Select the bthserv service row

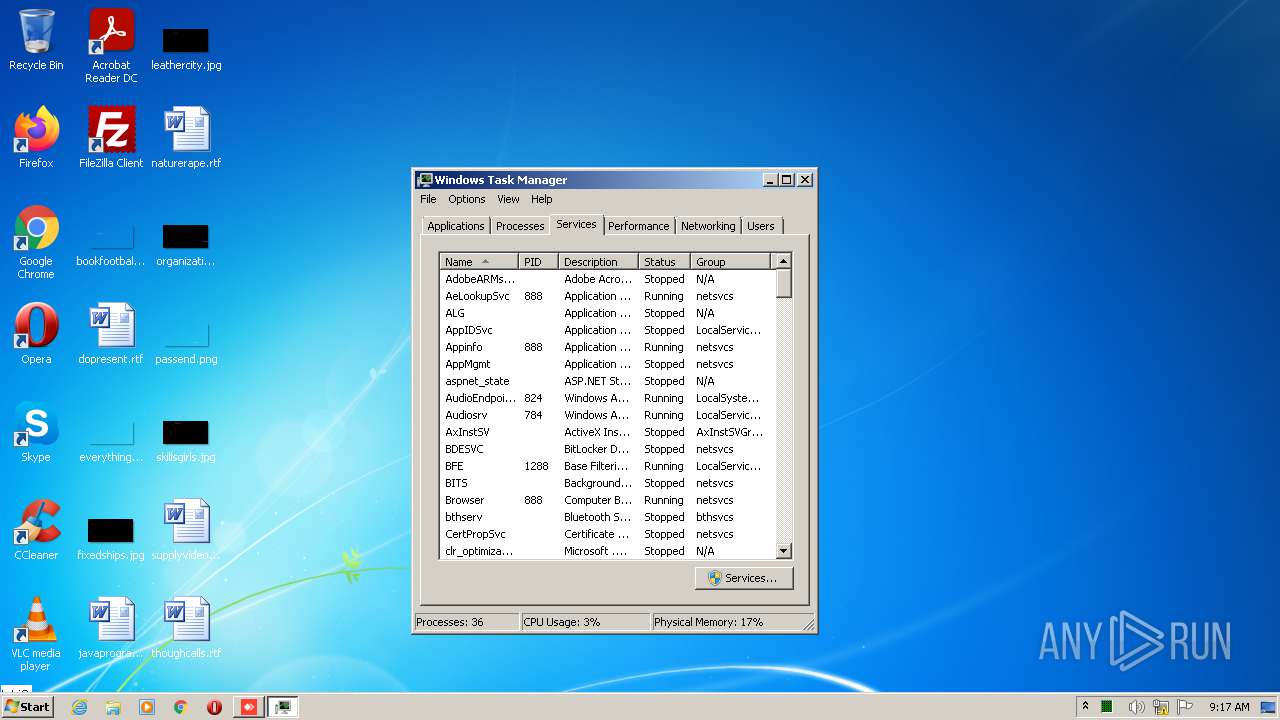click(x=607, y=517)
